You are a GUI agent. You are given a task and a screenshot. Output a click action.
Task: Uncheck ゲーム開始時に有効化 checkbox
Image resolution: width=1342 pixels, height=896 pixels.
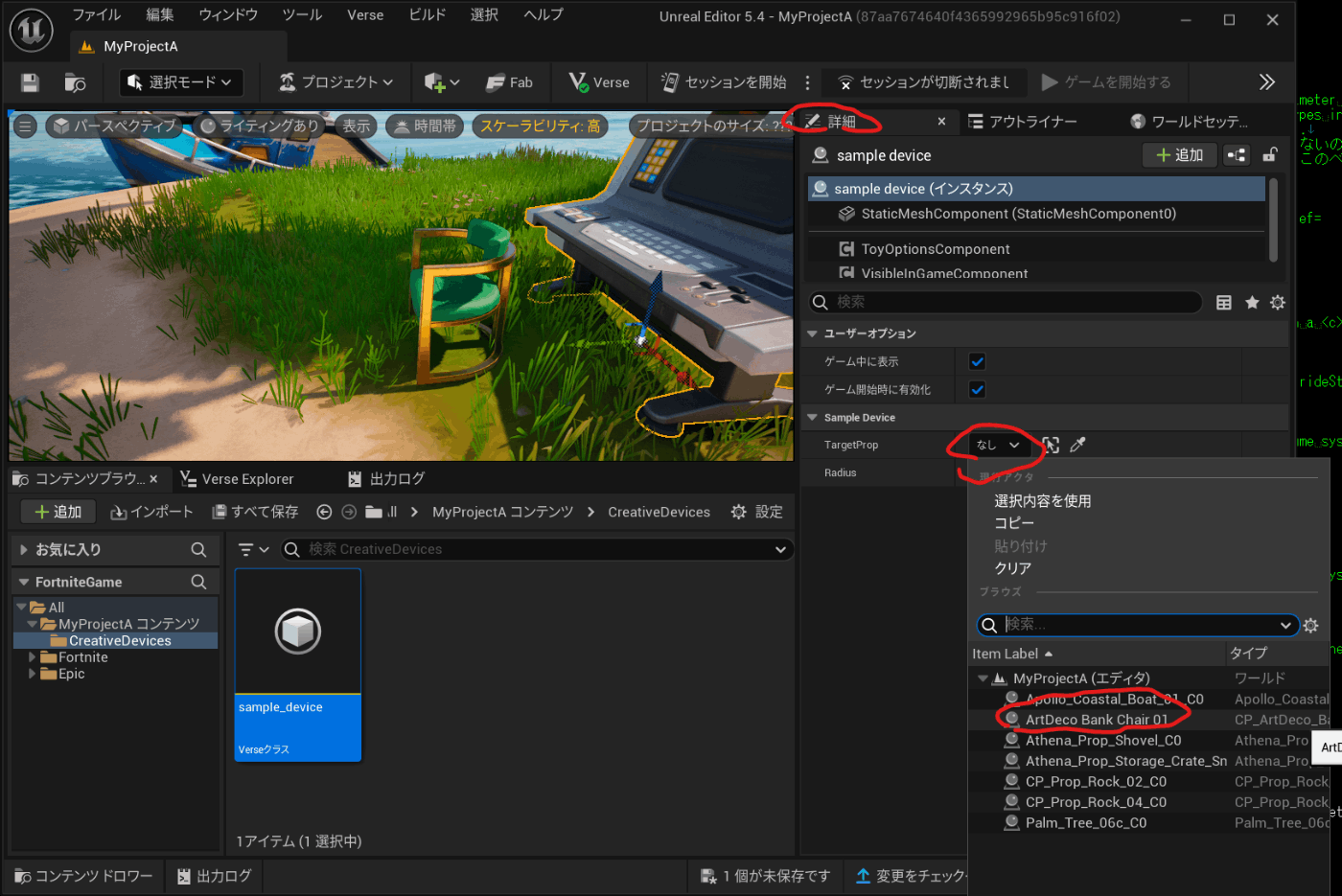click(x=977, y=389)
